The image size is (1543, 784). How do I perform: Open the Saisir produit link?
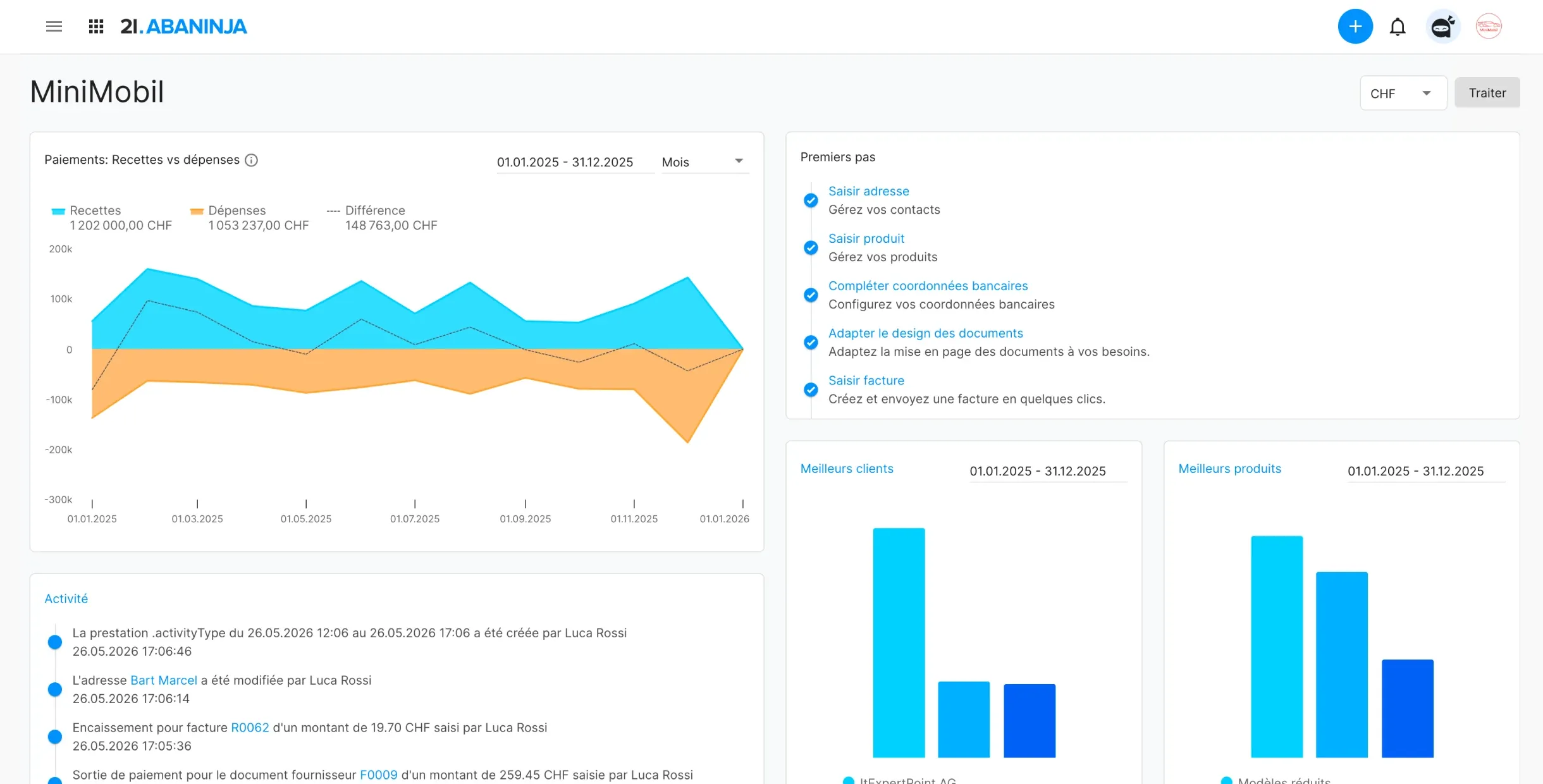point(866,238)
